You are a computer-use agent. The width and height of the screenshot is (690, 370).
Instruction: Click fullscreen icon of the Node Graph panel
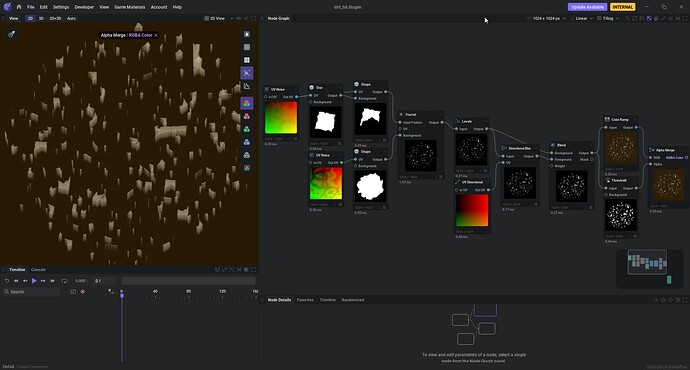click(685, 18)
